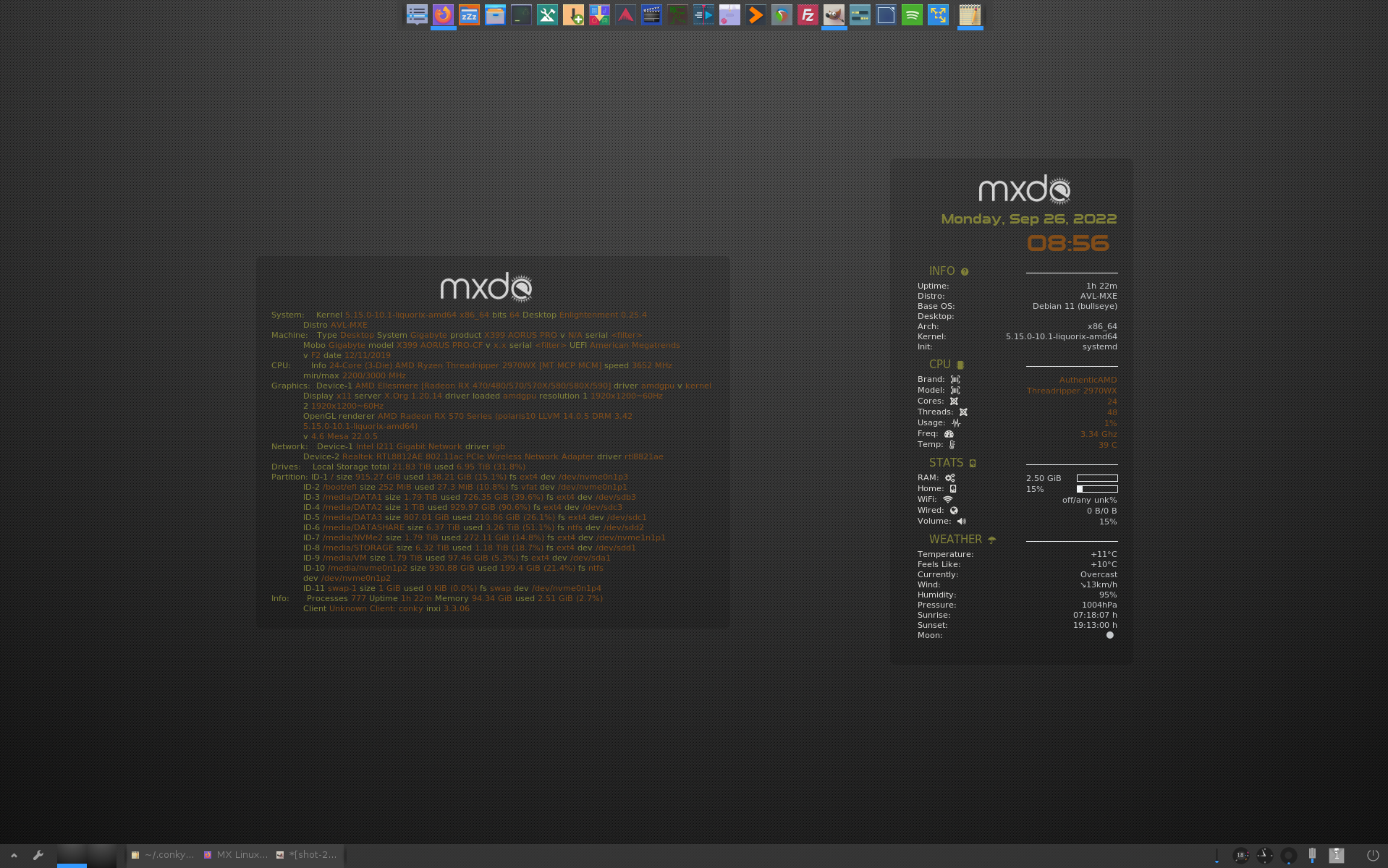
Task: Click the mxd logo in the right conky panel
Action: [1025, 190]
